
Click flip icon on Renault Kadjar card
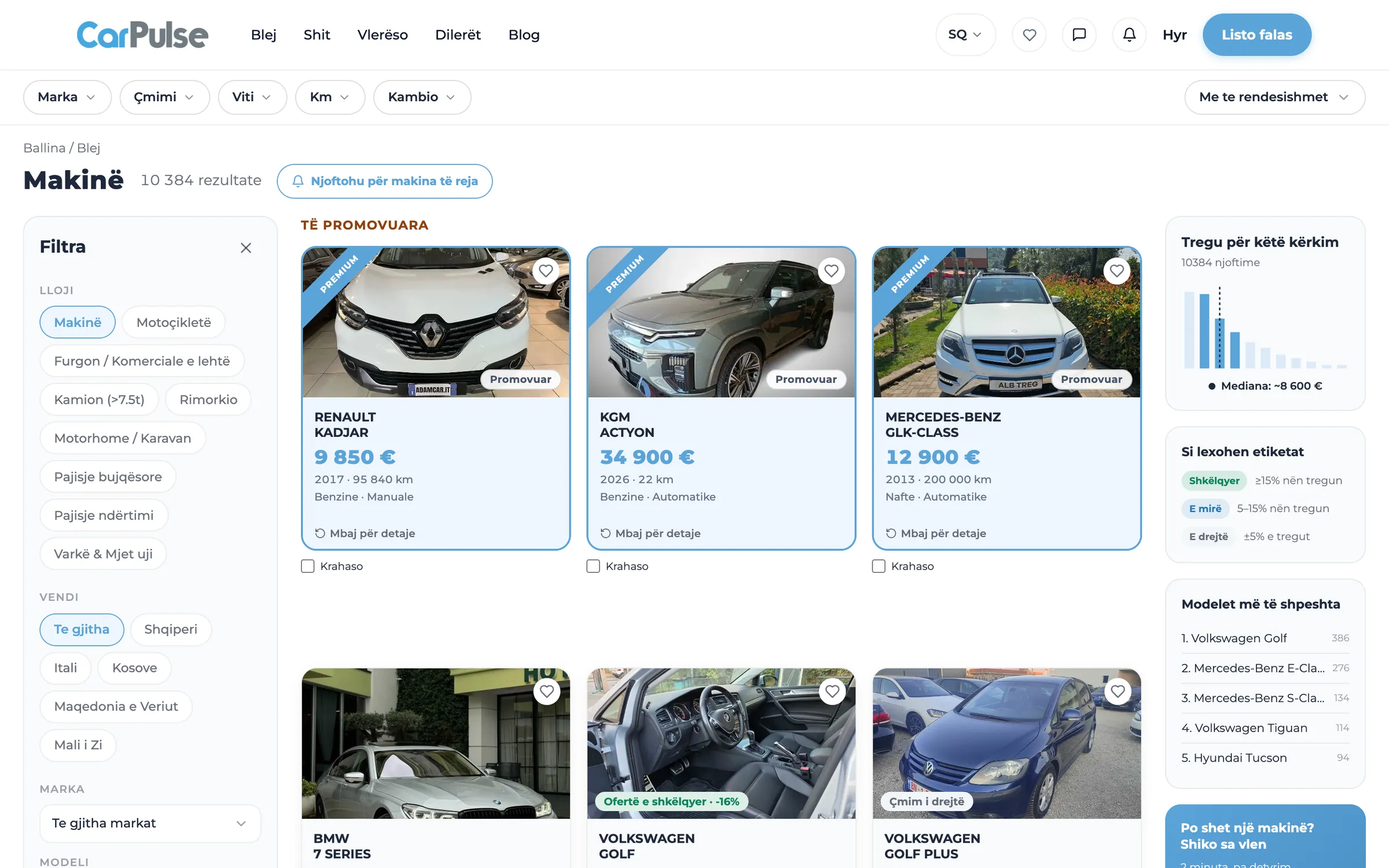coord(320,533)
